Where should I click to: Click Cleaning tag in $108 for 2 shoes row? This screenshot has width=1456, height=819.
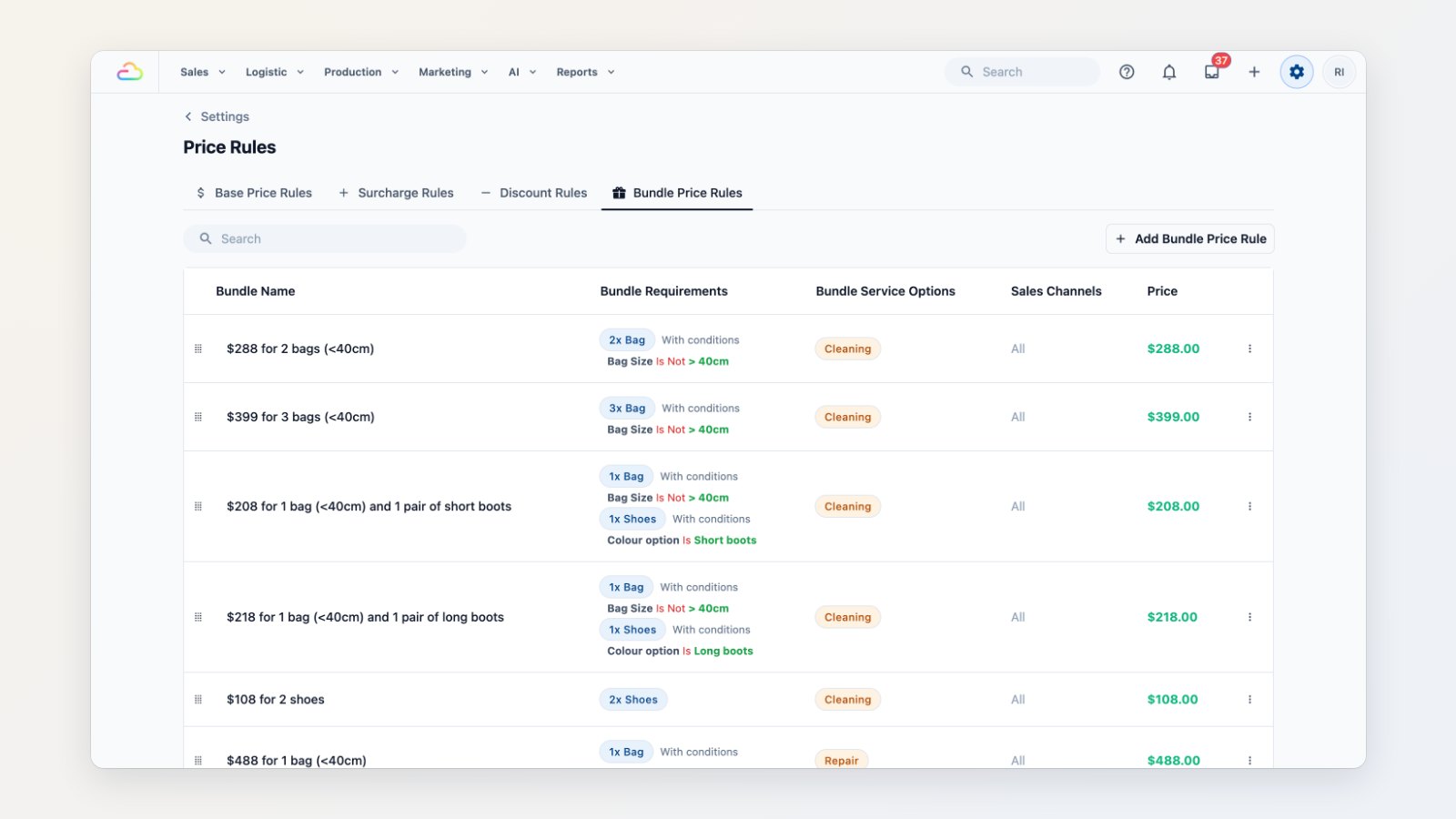tap(848, 700)
